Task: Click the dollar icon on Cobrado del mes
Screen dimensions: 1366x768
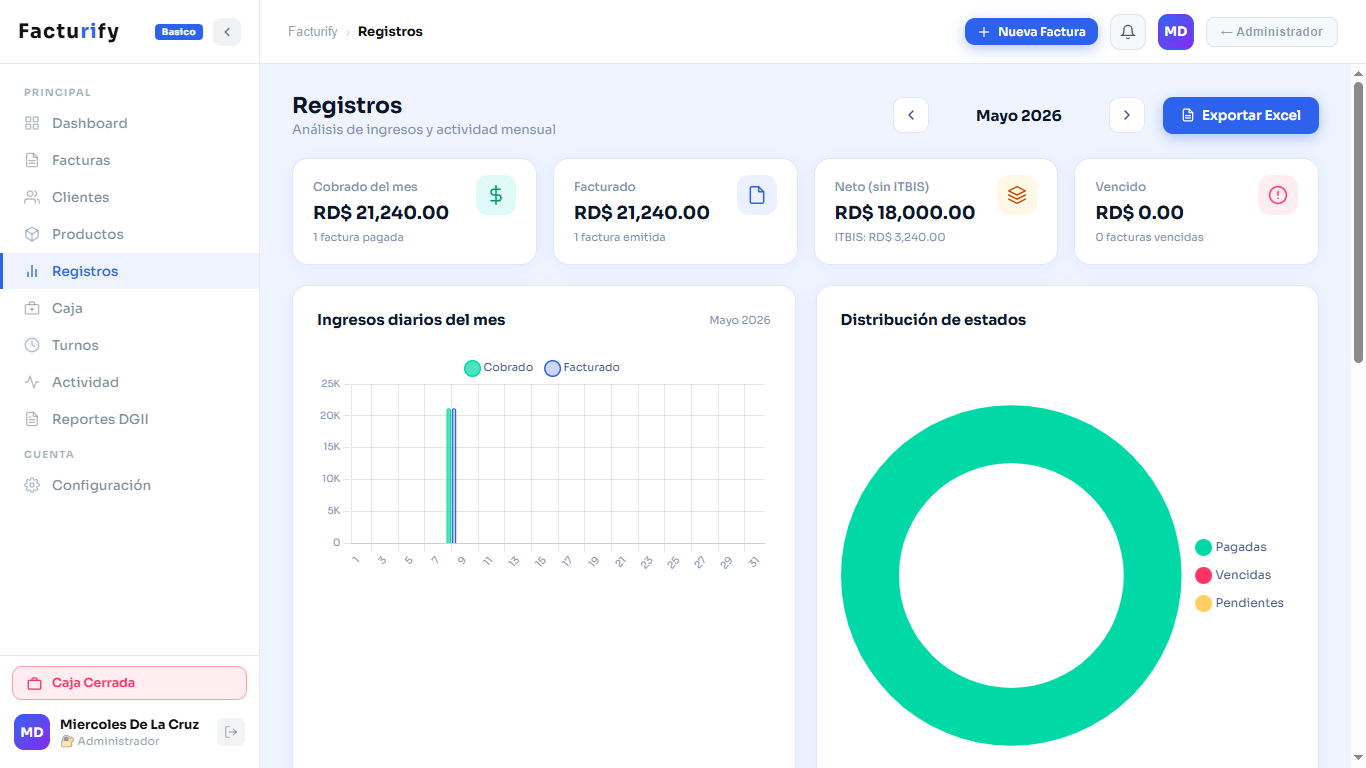Action: tap(496, 195)
